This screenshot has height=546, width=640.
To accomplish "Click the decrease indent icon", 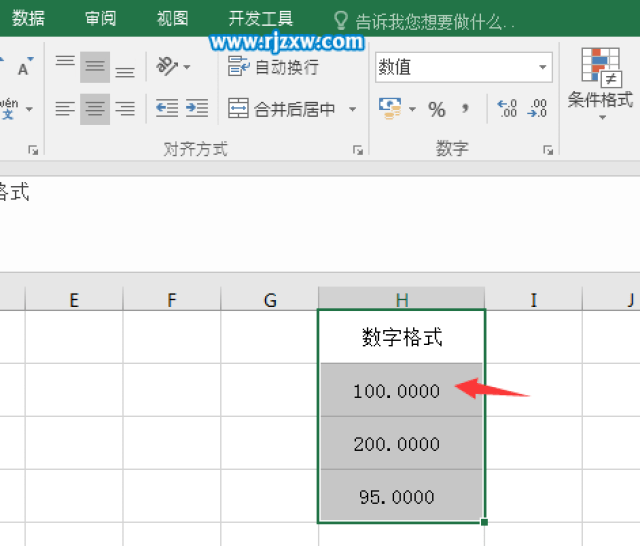I will pos(167,109).
